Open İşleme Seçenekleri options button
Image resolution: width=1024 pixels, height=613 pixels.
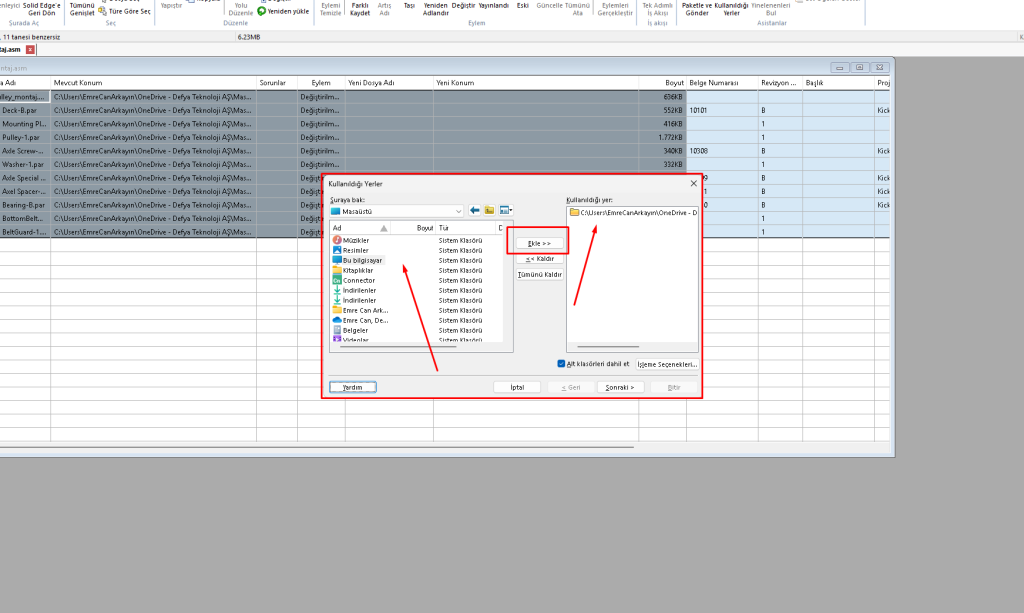(666, 364)
